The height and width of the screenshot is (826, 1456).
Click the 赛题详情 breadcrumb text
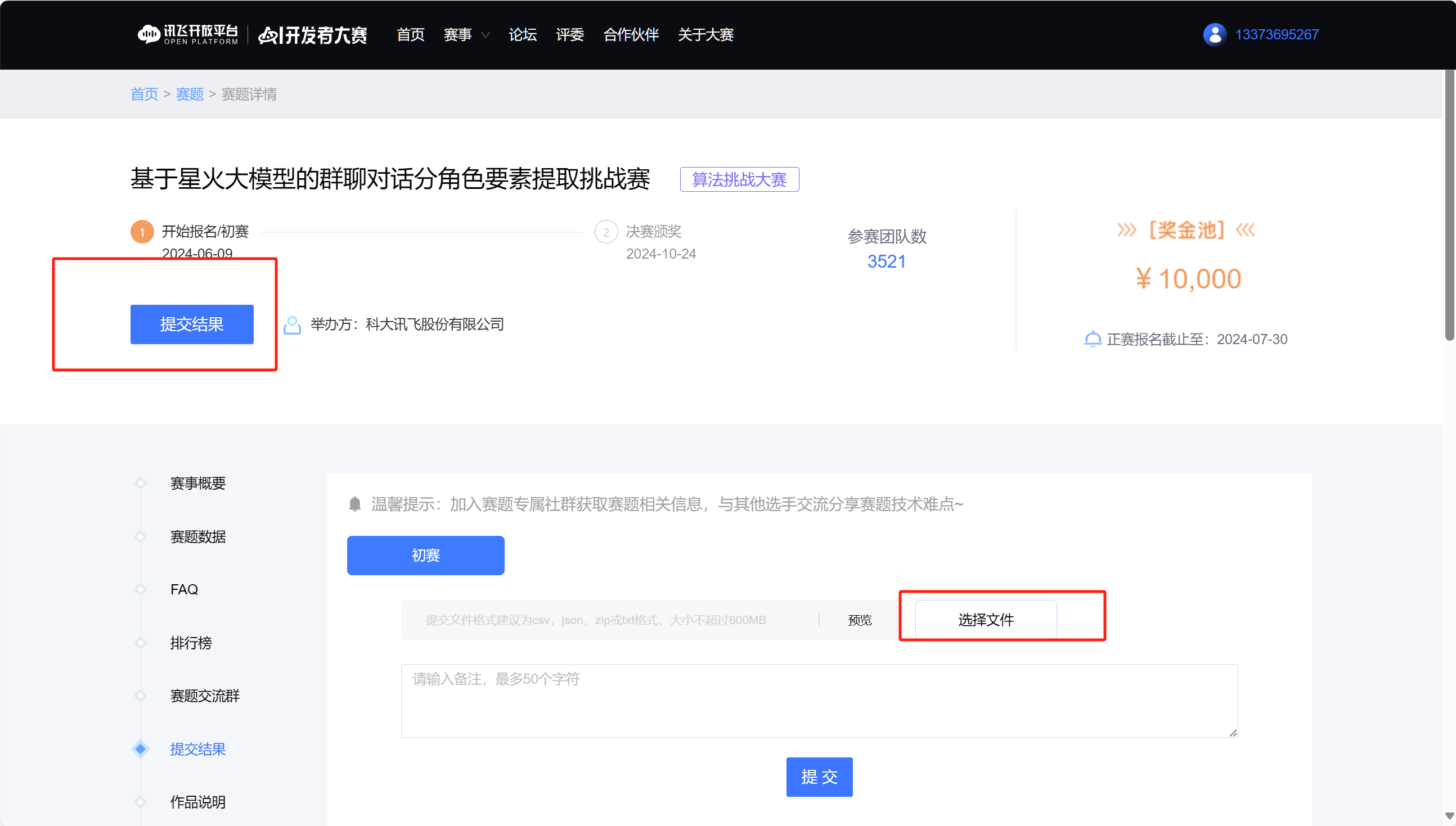(249, 94)
